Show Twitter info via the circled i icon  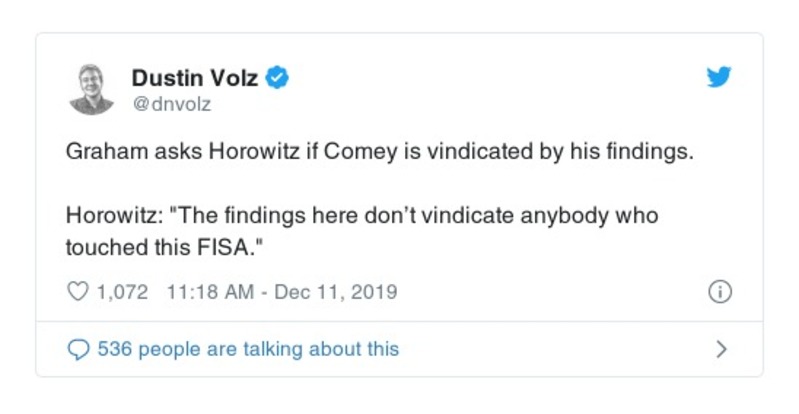pos(720,292)
